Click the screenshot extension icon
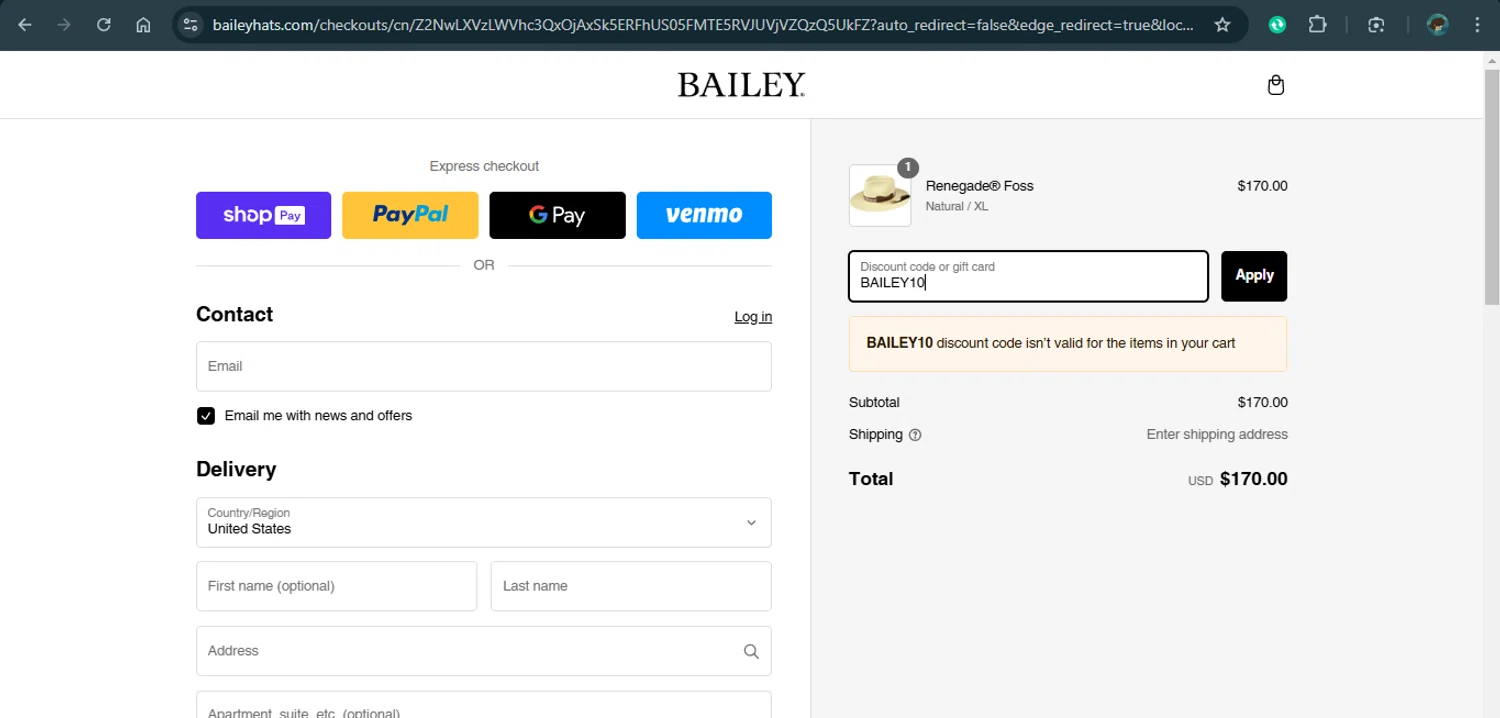 [x=1377, y=25]
